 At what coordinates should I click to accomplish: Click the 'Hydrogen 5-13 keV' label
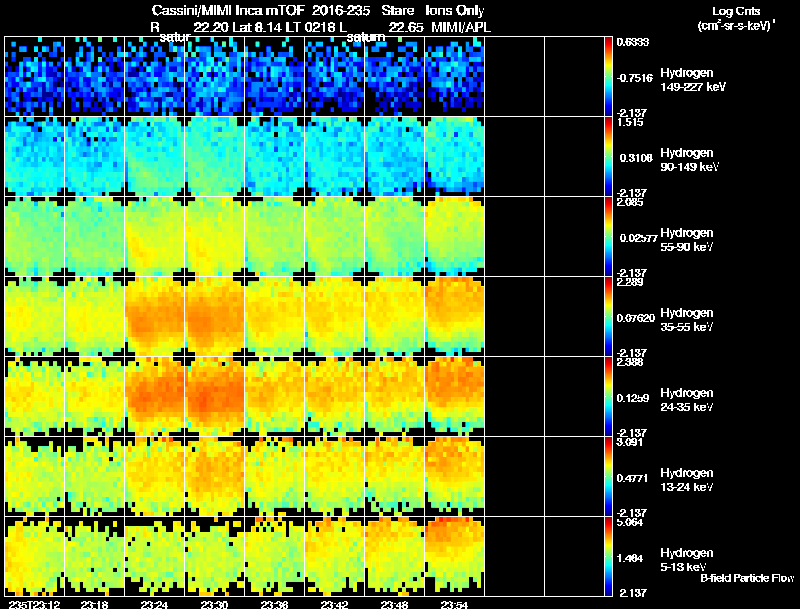click(x=687, y=560)
